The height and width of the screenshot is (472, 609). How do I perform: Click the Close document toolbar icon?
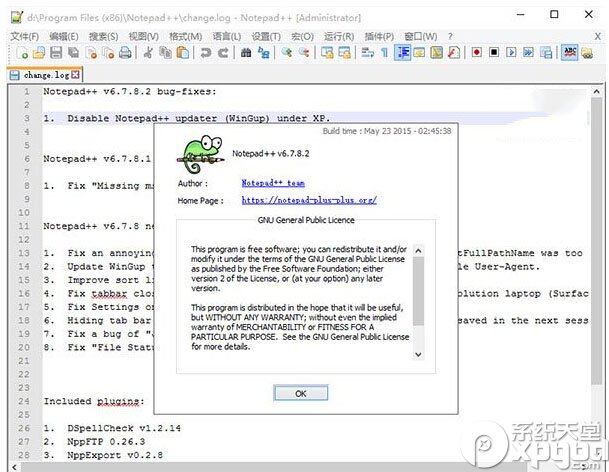click(x=91, y=52)
